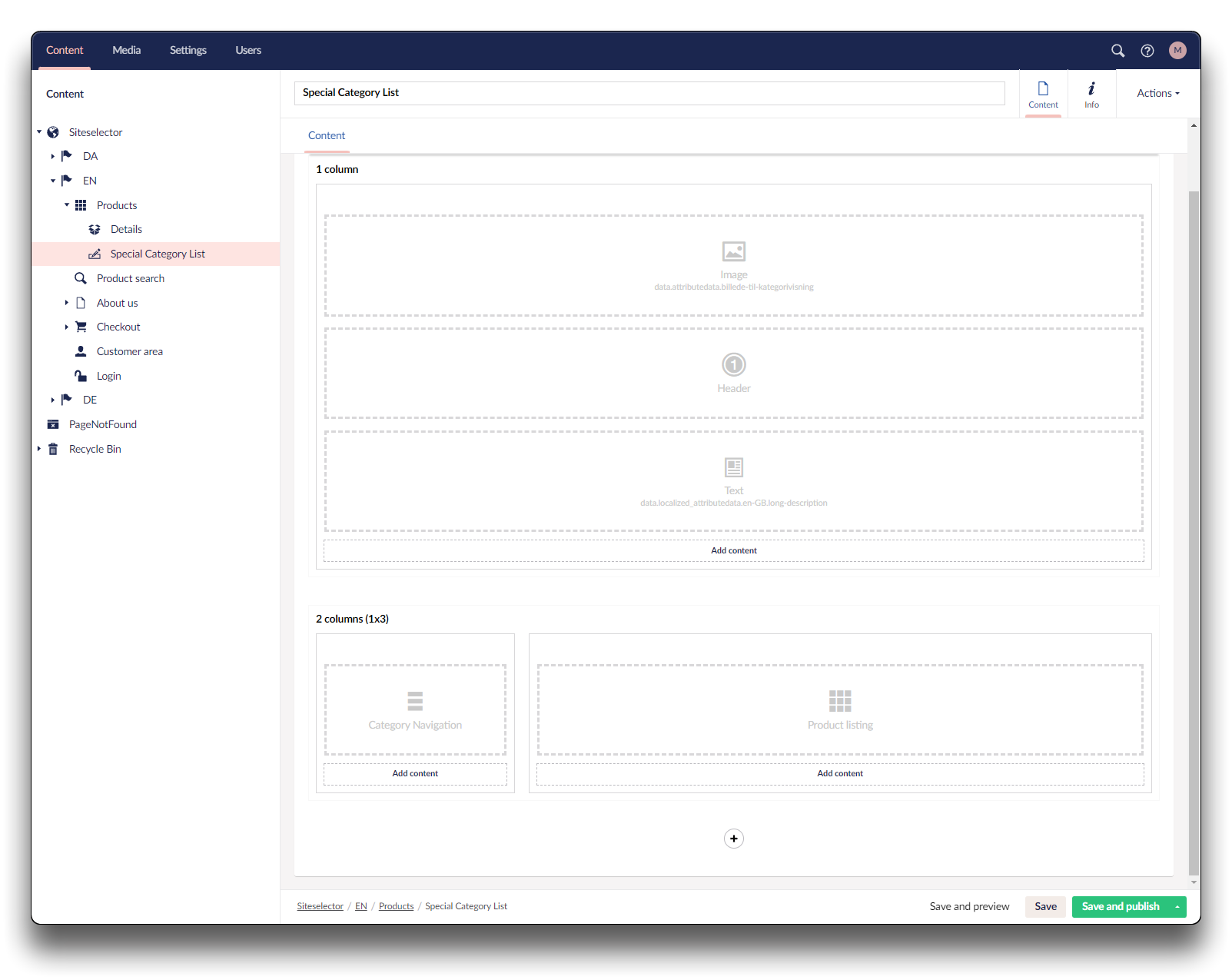Select the Product listing grid block
Viewport: 1232px width, 980px height.
839,709
